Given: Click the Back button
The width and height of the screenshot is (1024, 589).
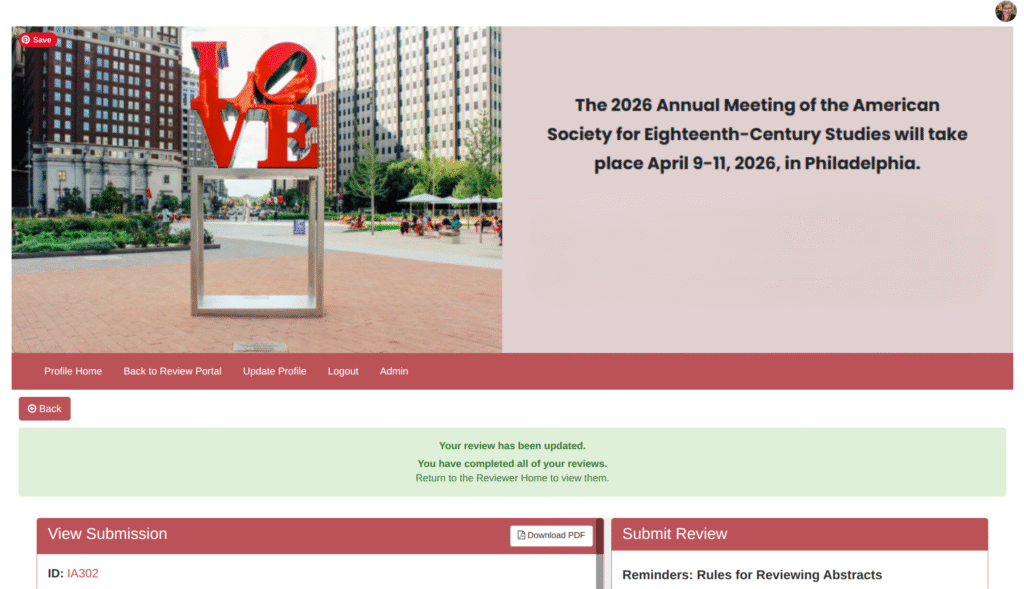Looking at the screenshot, I should point(44,409).
